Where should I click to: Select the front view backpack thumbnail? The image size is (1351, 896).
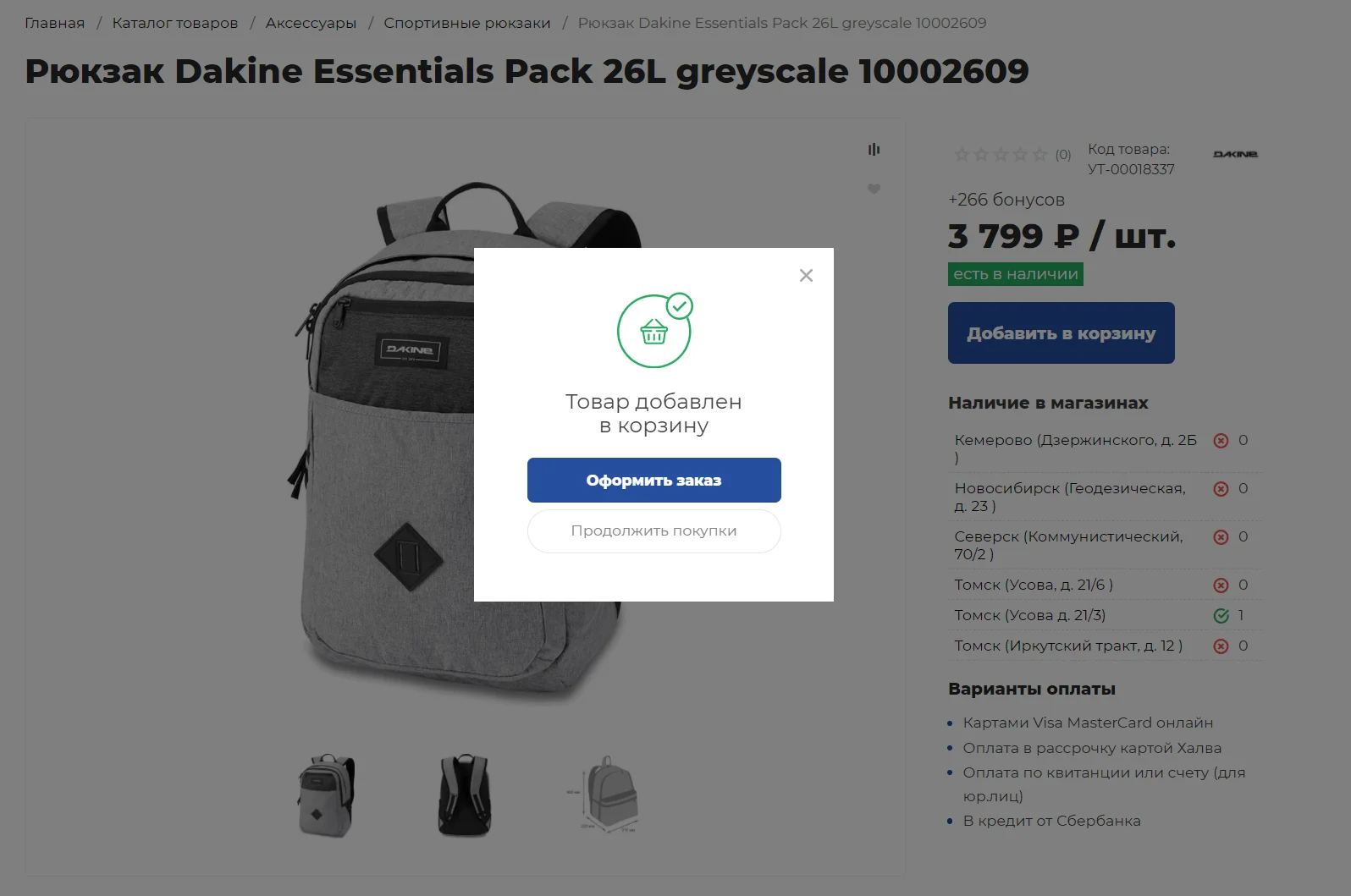point(326,796)
